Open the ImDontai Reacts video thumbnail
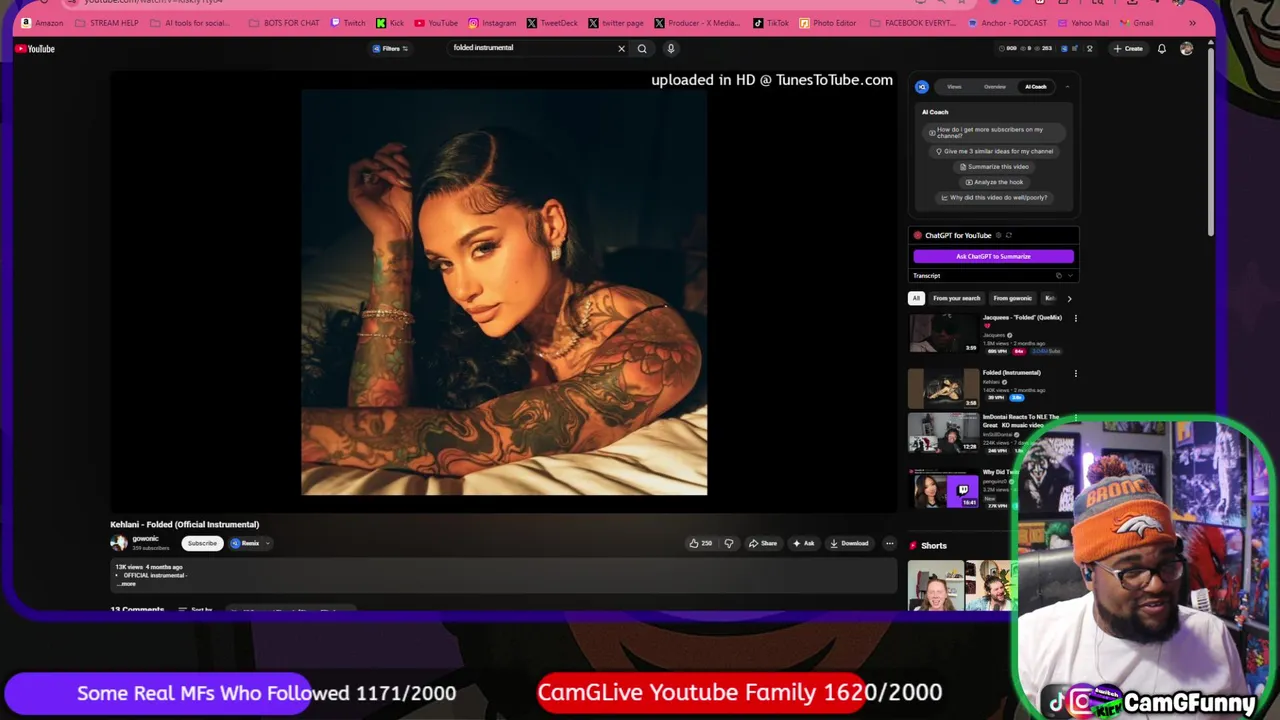The height and width of the screenshot is (720, 1280). point(943,433)
